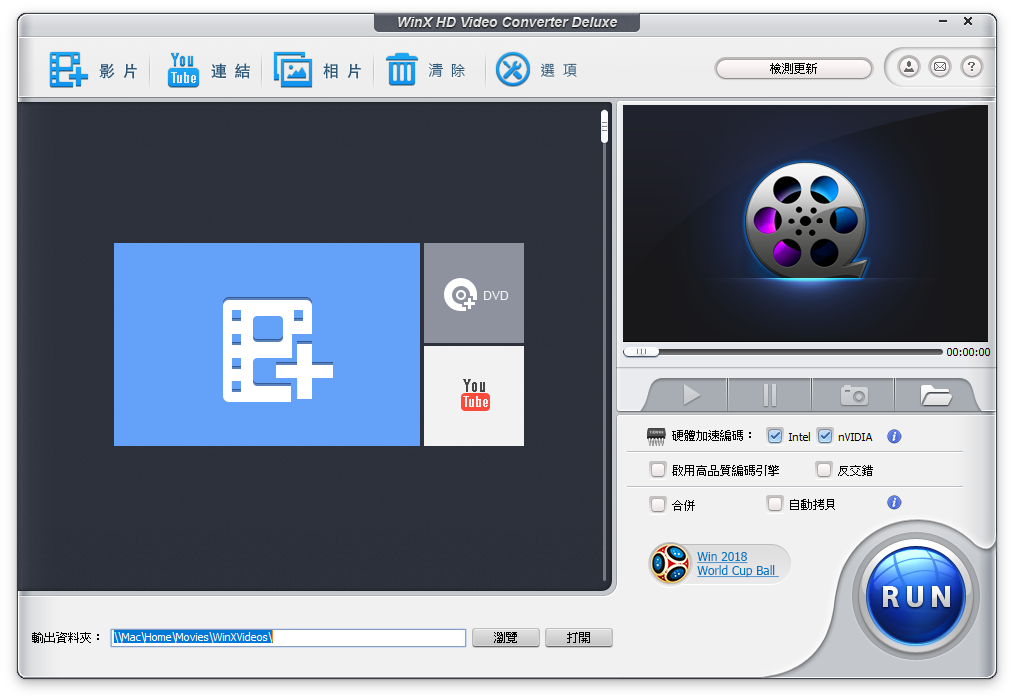Click the 打開 open button

(579, 637)
